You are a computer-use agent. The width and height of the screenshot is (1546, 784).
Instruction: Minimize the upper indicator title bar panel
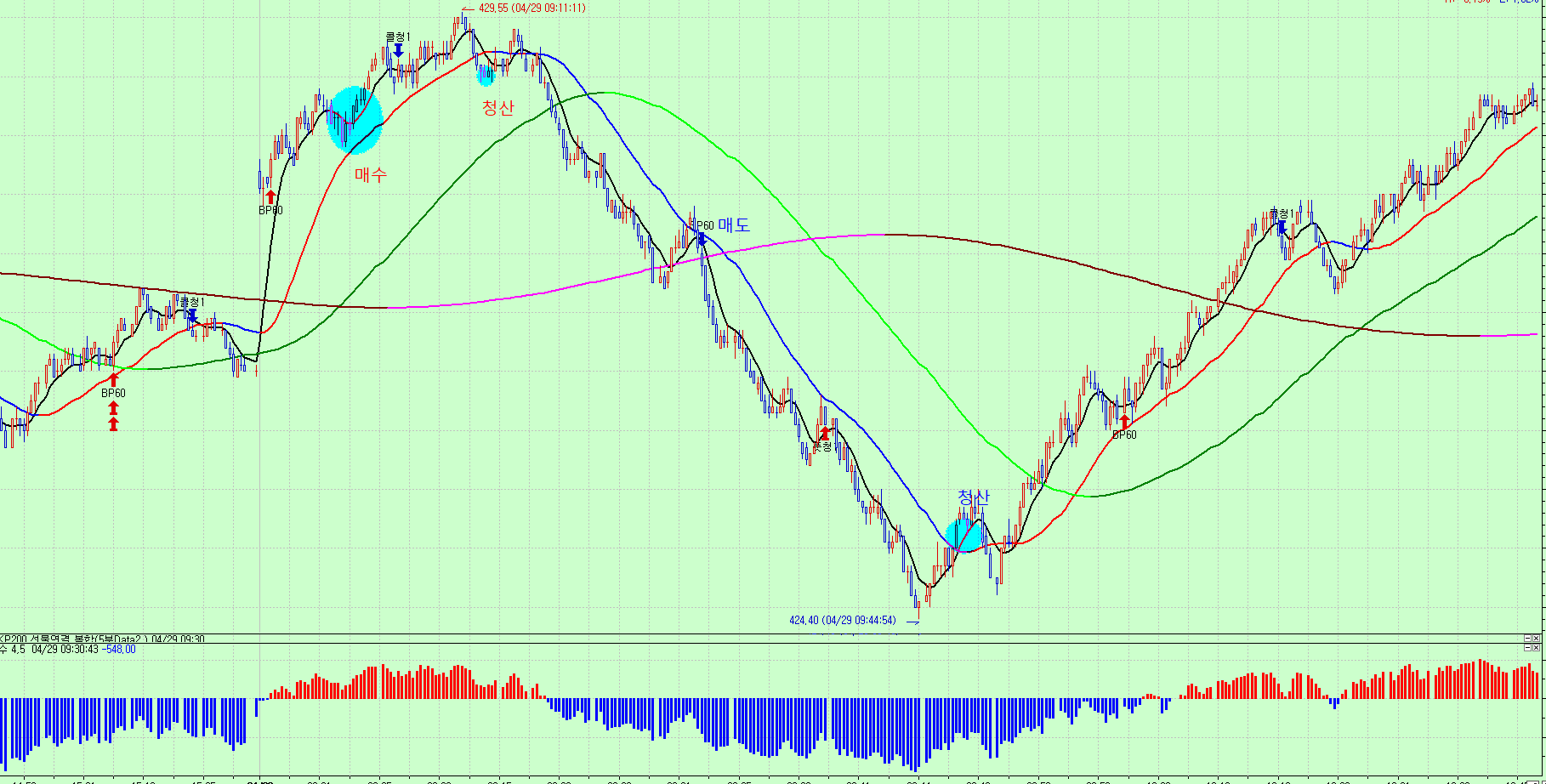[1527, 638]
